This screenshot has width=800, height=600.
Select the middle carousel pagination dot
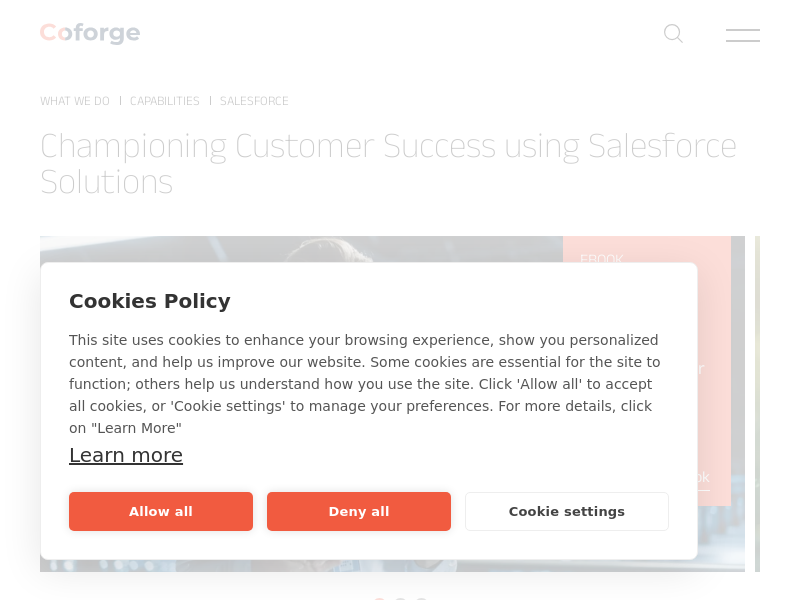coord(400,599)
